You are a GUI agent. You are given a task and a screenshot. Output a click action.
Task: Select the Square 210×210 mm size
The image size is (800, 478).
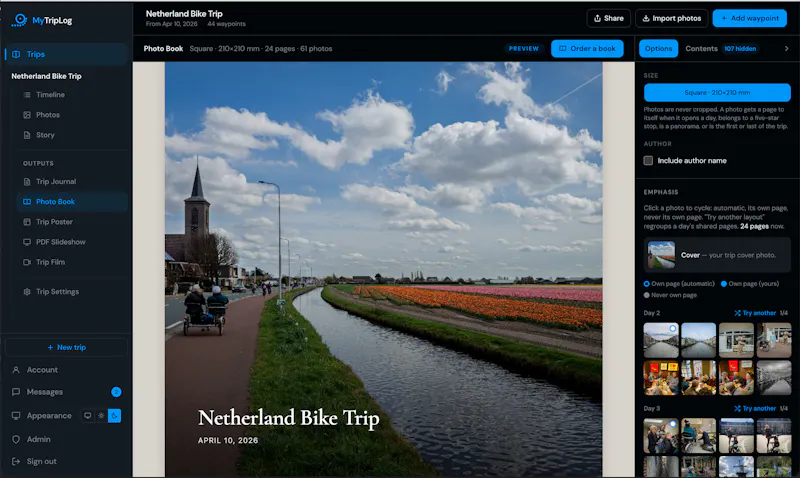coord(717,93)
